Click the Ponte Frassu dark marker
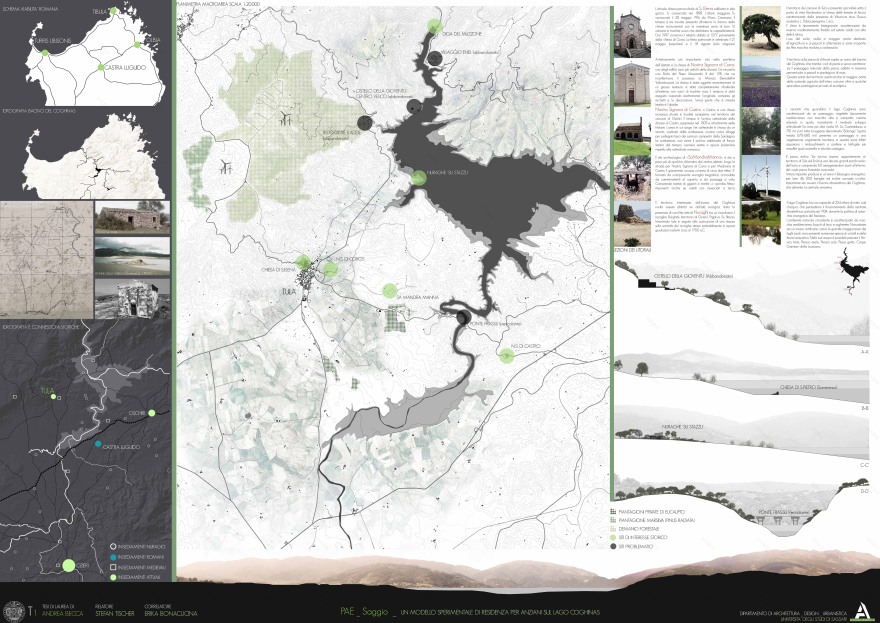This screenshot has width=880, height=623. (463, 318)
